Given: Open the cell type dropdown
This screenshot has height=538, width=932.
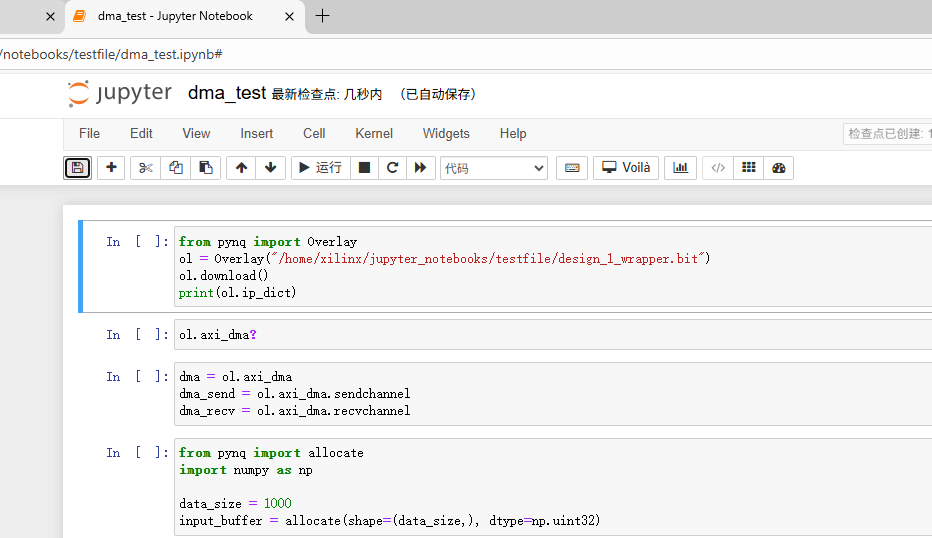Looking at the screenshot, I should 494,168.
